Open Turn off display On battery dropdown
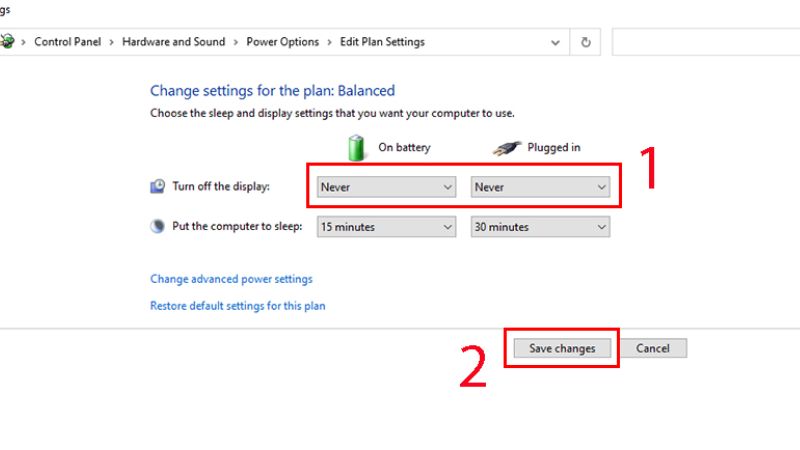This screenshot has height=450, width=800. tap(387, 187)
